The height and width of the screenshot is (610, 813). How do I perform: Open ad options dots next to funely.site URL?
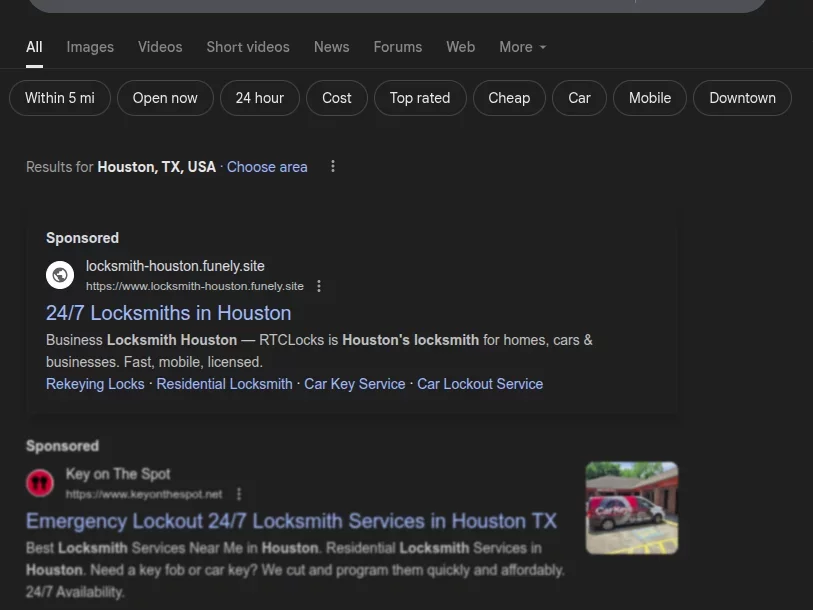tap(319, 286)
